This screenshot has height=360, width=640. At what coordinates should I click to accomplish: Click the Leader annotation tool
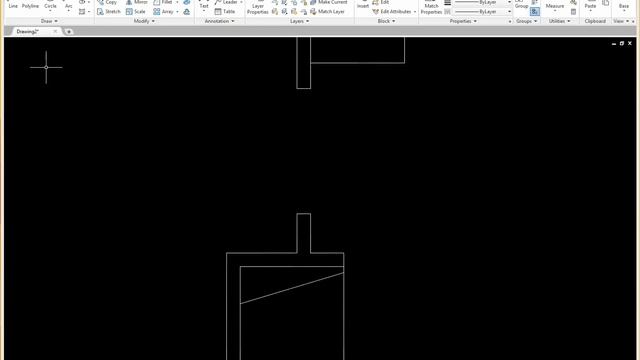click(x=226, y=2)
